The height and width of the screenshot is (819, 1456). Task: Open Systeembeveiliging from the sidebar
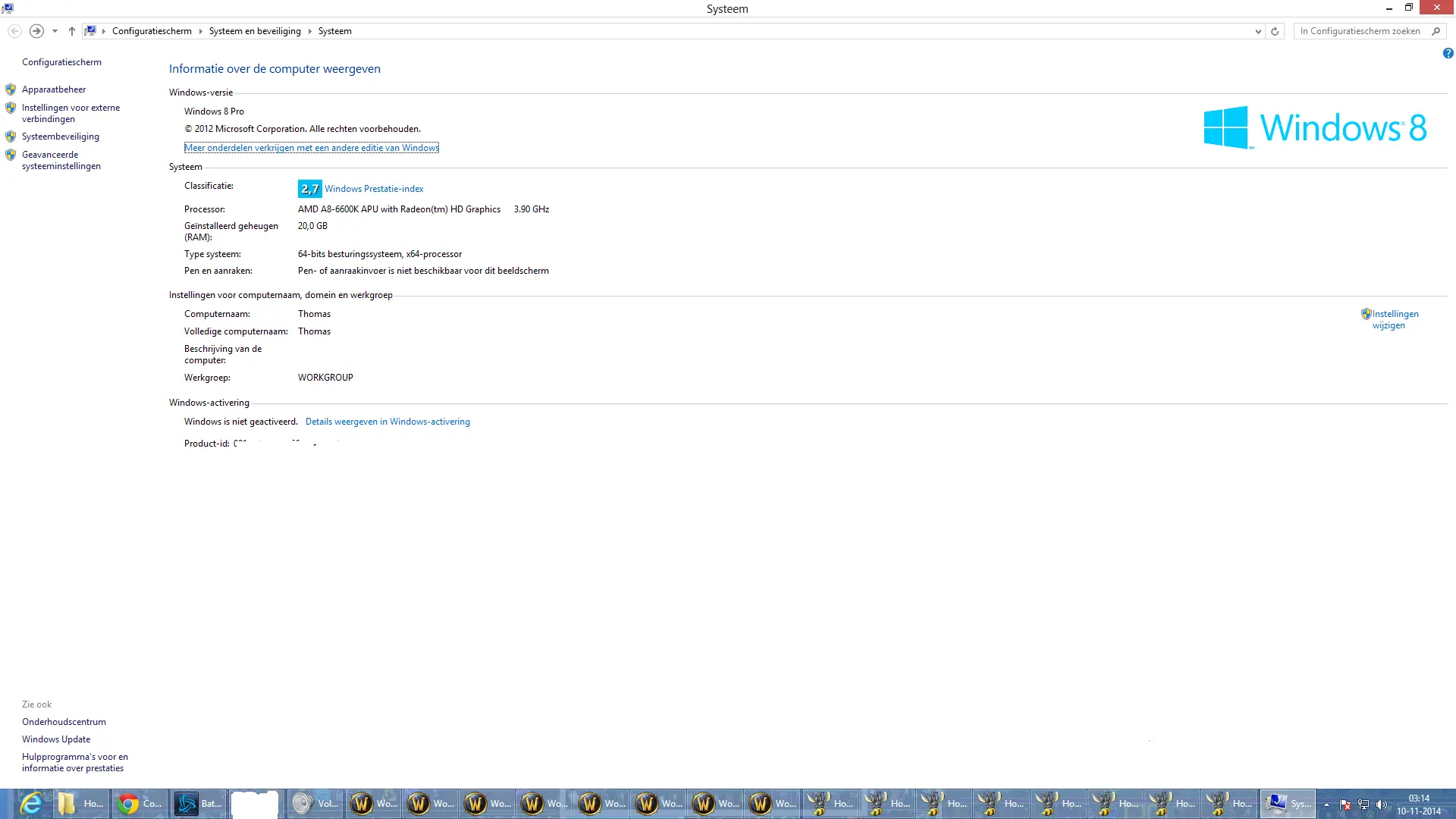[x=61, y=136]
